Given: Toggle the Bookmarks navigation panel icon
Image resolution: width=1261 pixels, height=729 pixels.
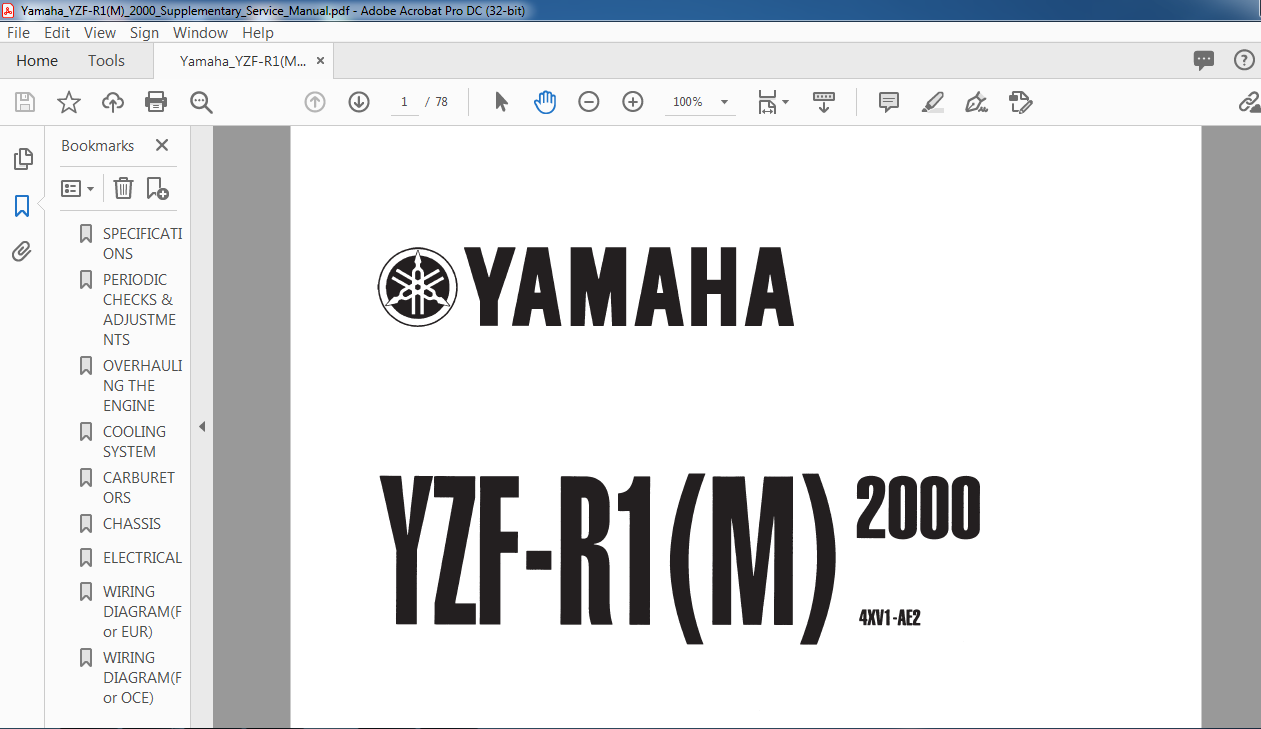Looking at the screenshot, I should (22, 206).
